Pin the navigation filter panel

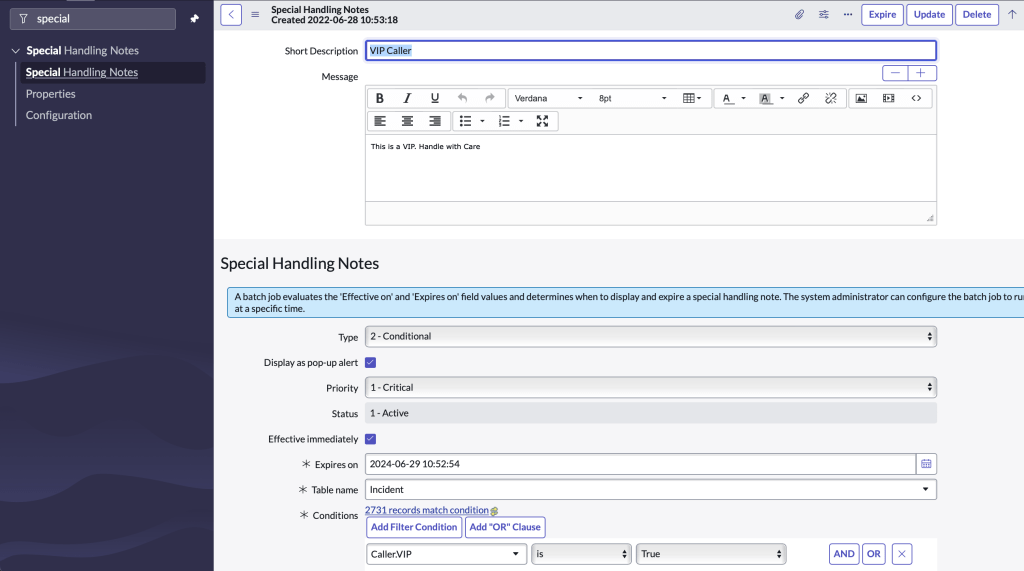coord(195,19)
